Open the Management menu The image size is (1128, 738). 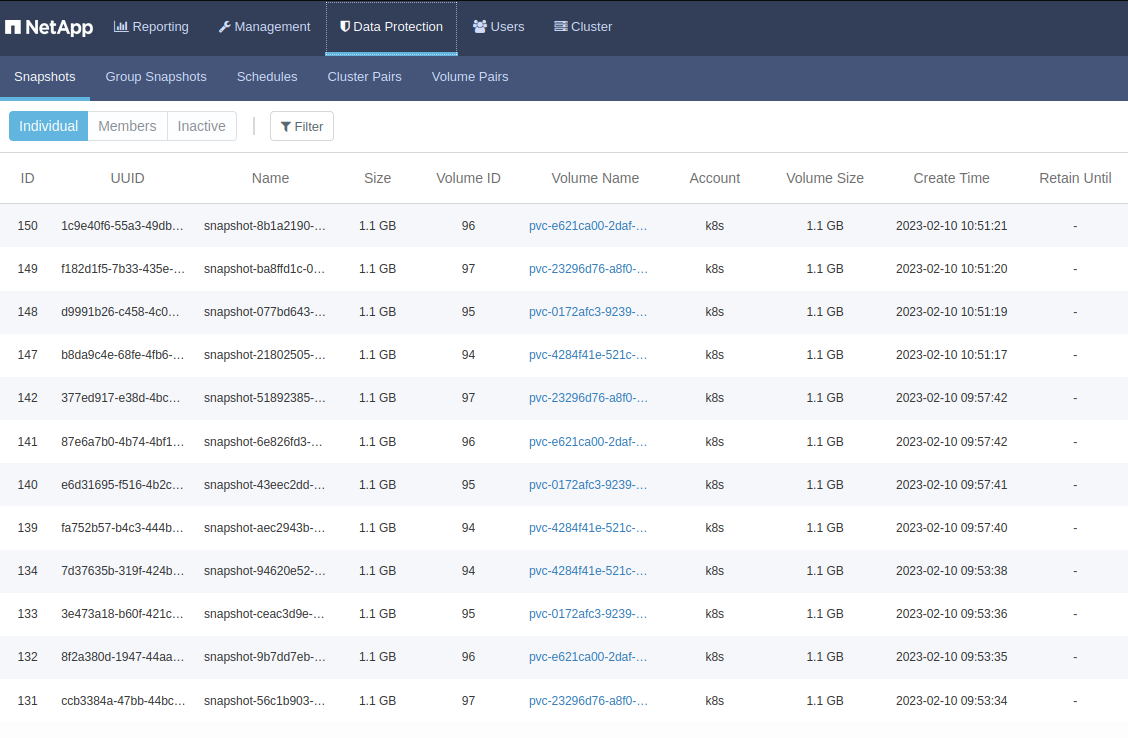(264, 27)
